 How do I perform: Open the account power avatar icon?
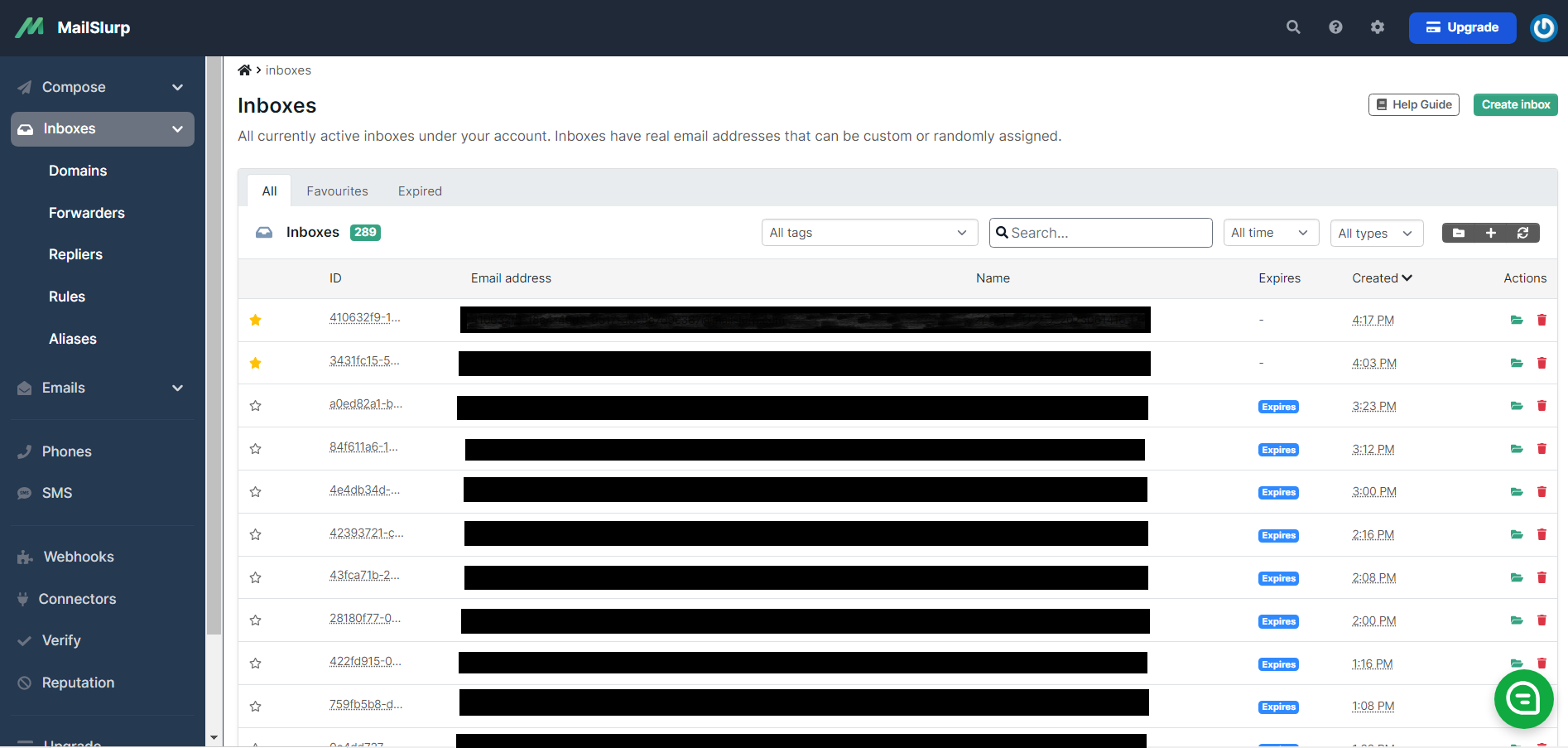pyautogui.click(x=1543, y=28)
